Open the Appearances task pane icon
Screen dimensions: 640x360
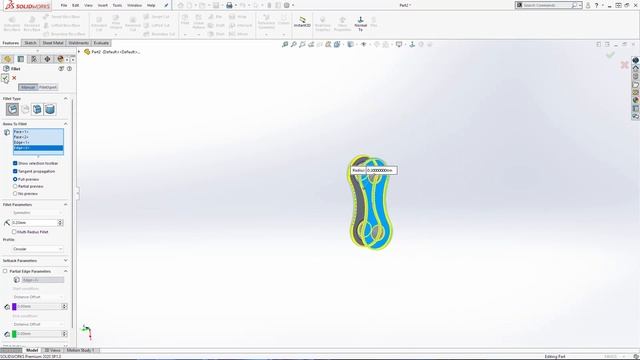[x=636, y=100]
